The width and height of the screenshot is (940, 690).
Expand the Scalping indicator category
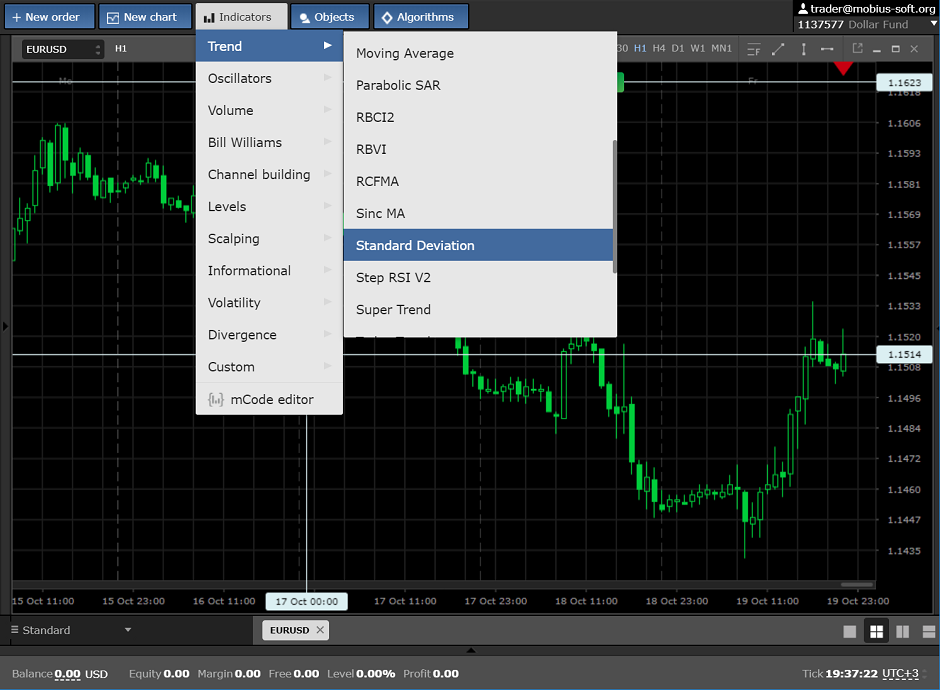[x=269, y=239]
